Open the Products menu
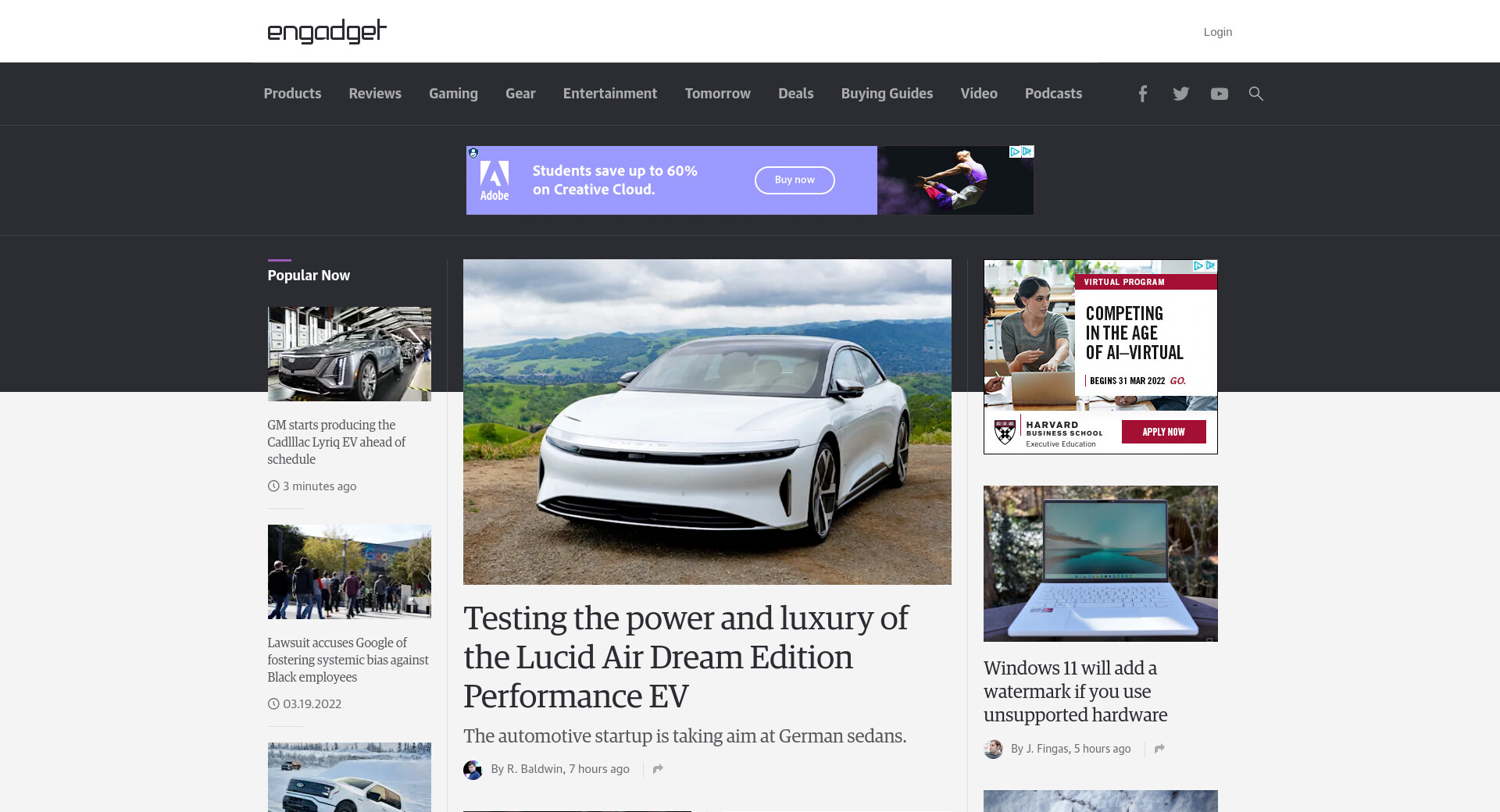Image resolution: width=1500 pixels, height=812 pixels. coord(292,94)
